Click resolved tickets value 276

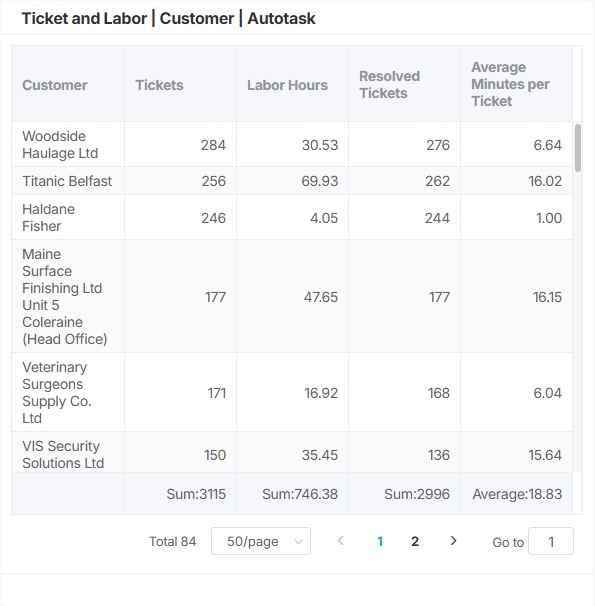(438, 145)
